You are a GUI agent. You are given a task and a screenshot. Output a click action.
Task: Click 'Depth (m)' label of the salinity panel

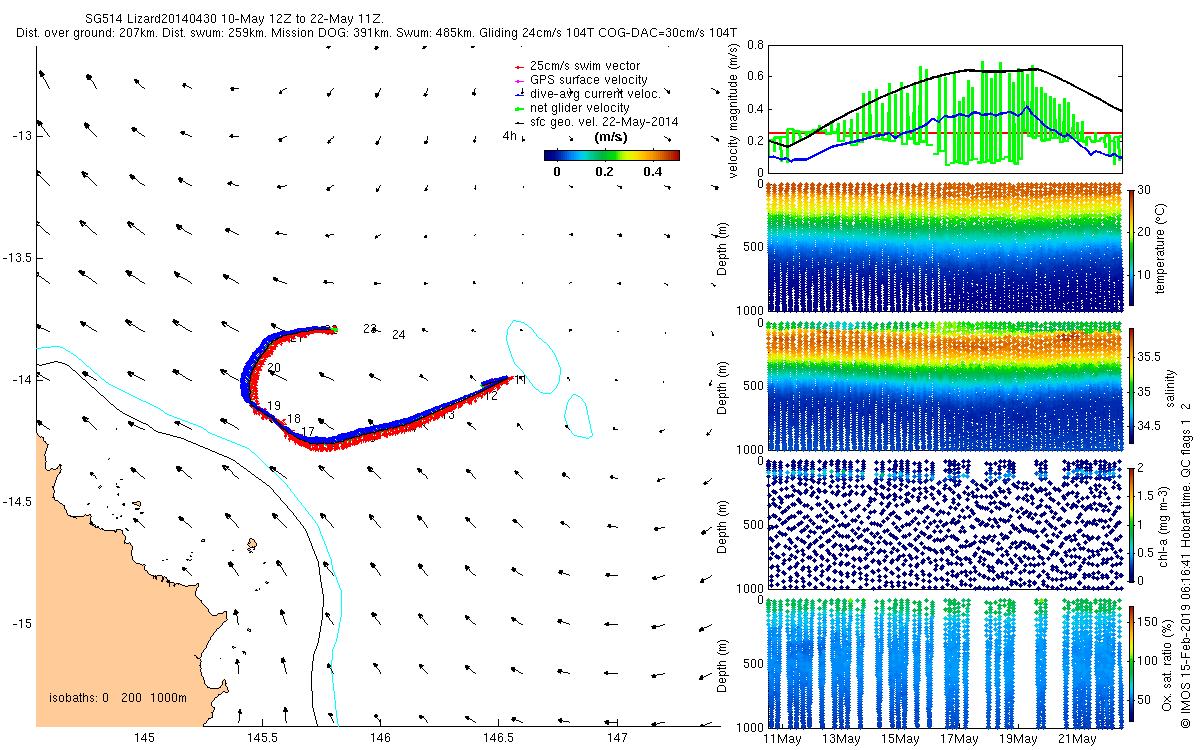723,387
